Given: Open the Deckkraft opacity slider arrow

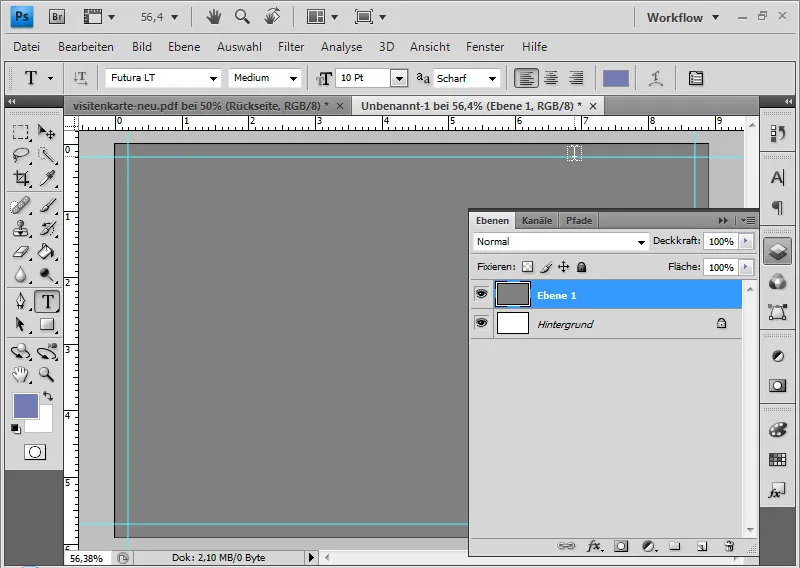Looking at the screenshot, I should (x=746, y=241).
